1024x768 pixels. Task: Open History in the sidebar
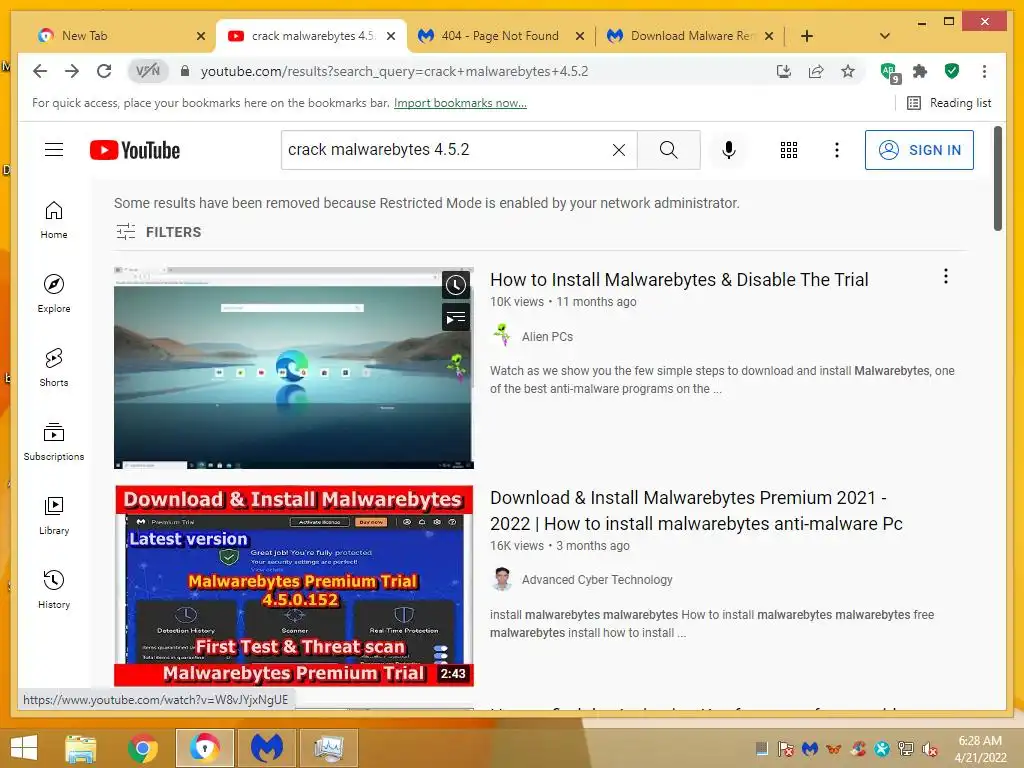(54, 590)
